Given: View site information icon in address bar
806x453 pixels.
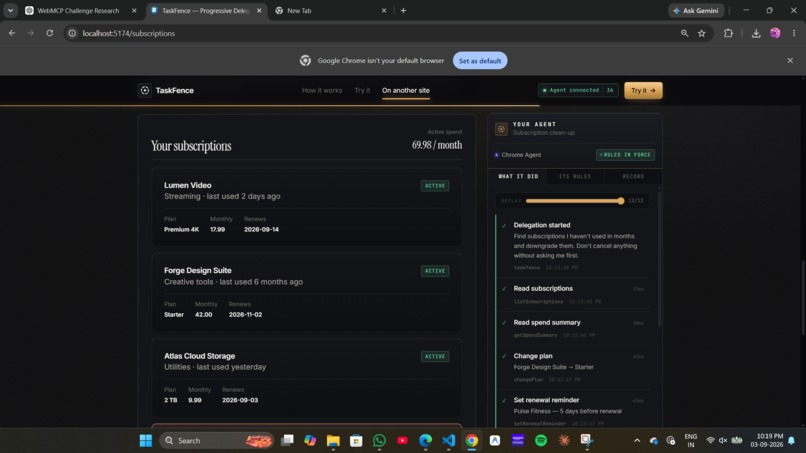Looking at the screenshot, I should click(x=72, y=33).
